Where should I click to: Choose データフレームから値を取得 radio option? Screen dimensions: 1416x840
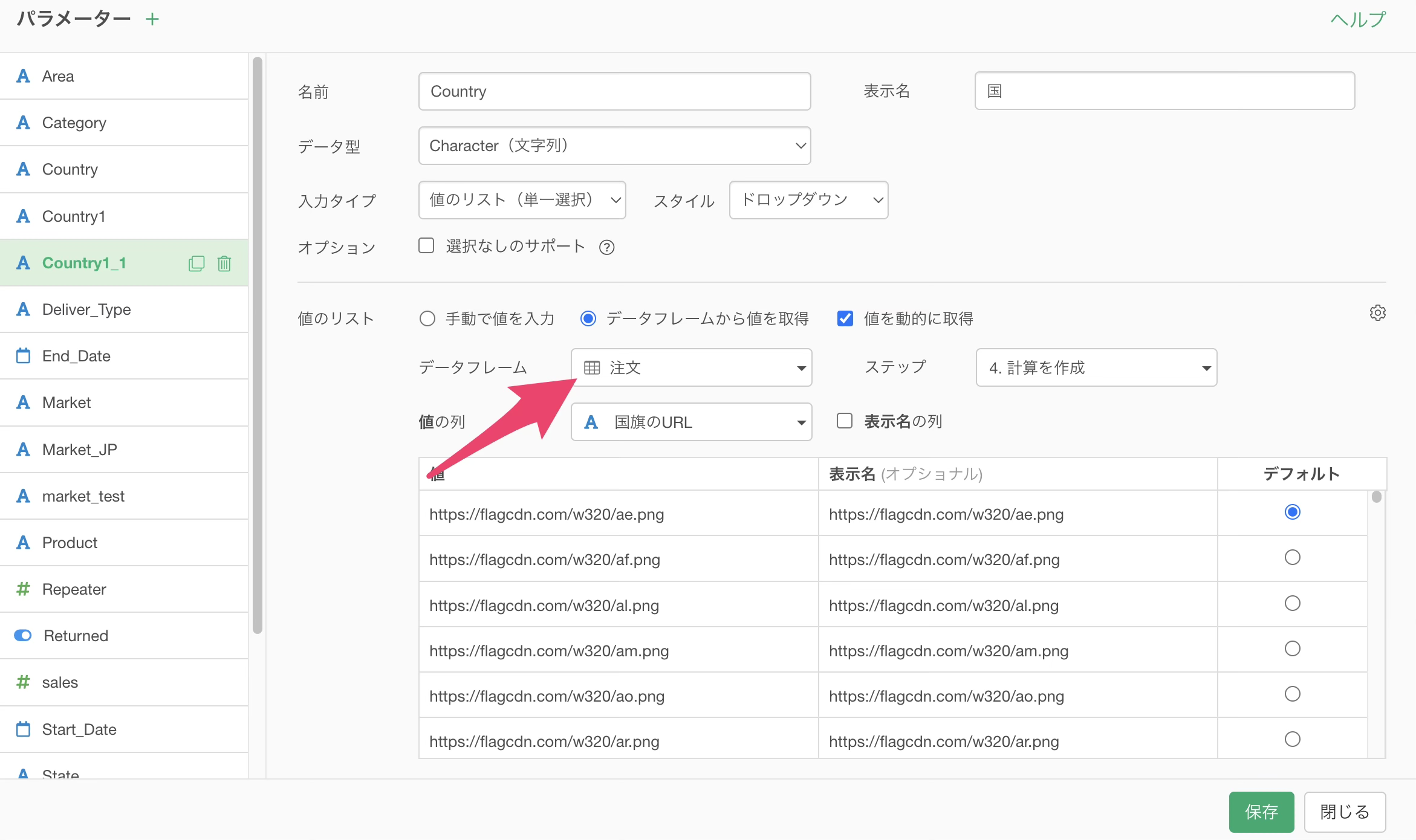(588, 318)
